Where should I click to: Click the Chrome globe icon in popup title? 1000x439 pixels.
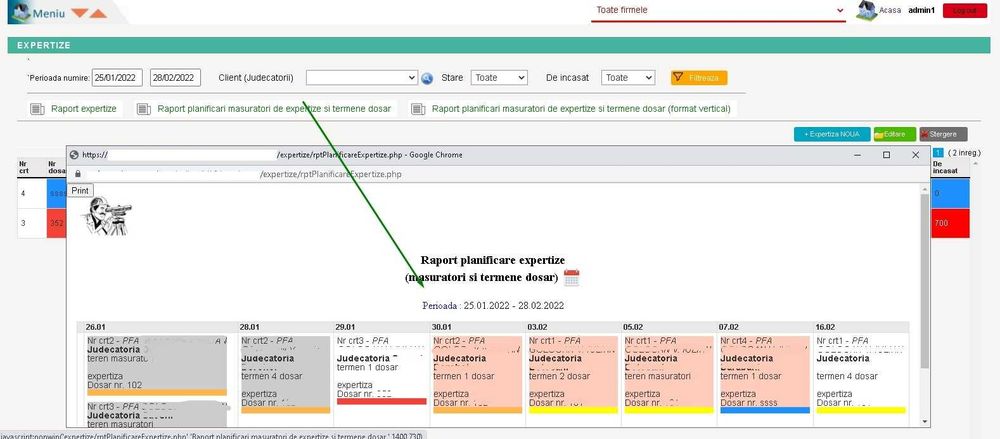(x=74, y=154)
